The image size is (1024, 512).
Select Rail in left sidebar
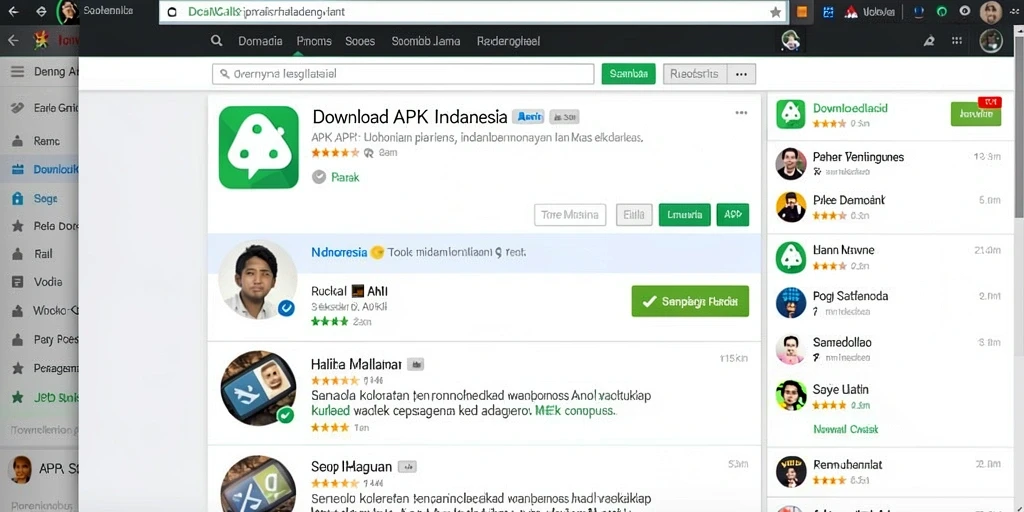point(39,254)
